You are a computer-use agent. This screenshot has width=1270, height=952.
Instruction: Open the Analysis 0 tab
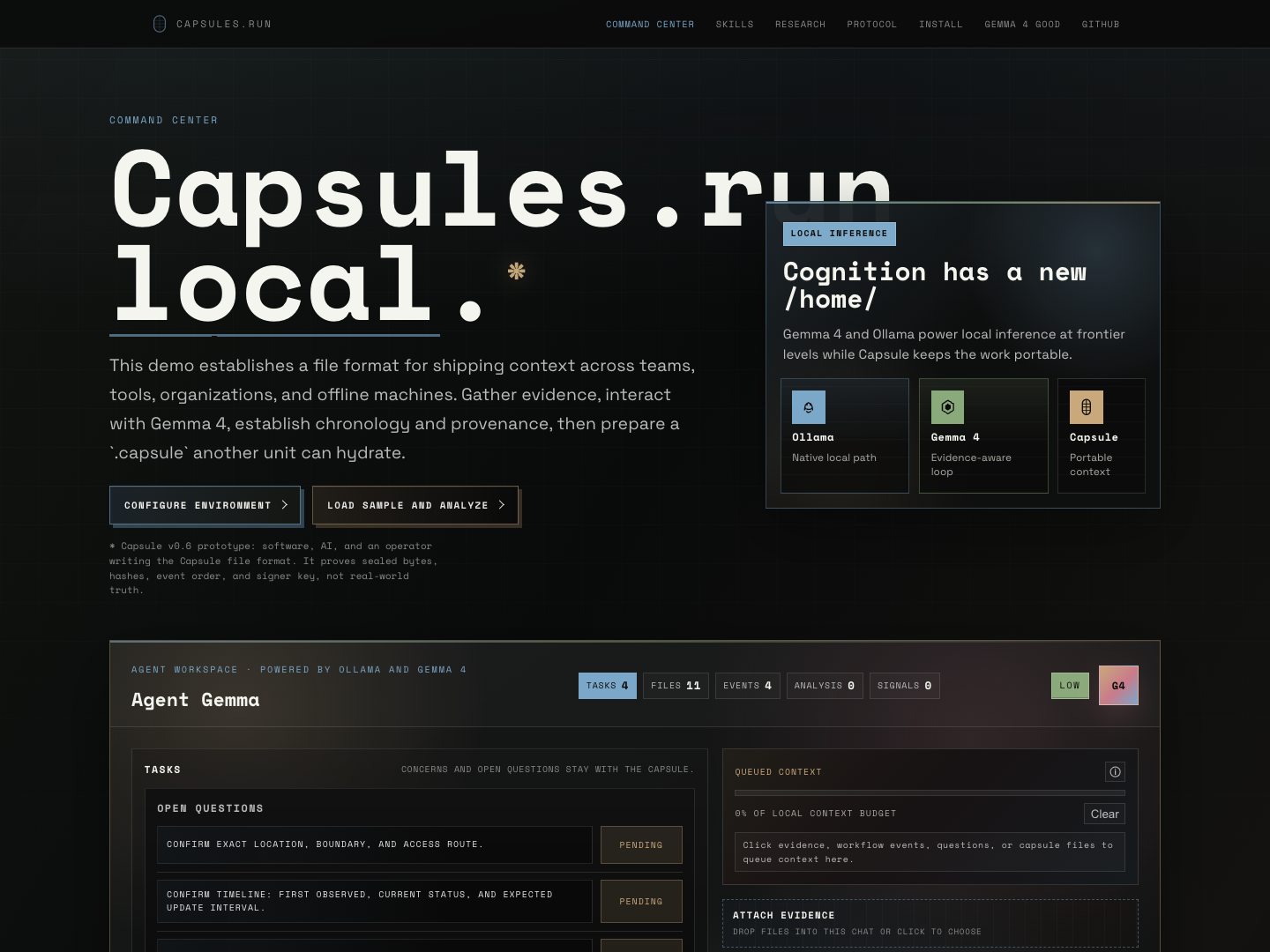(825, 686)
